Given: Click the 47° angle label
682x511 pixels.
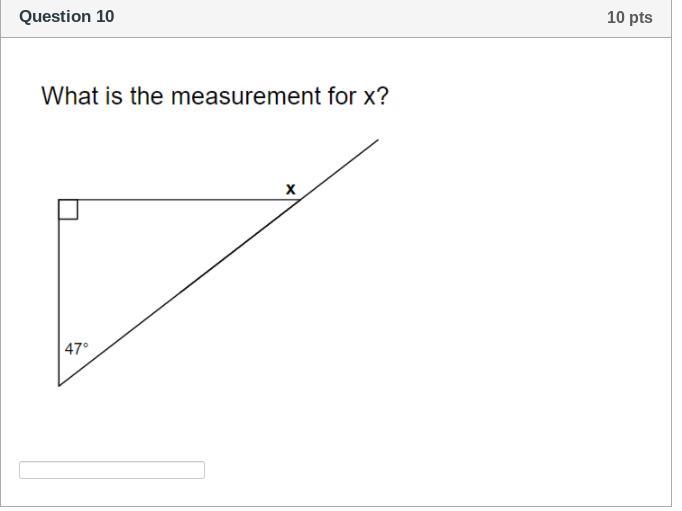Looking at the screenshot, I should tap(76, 349).
